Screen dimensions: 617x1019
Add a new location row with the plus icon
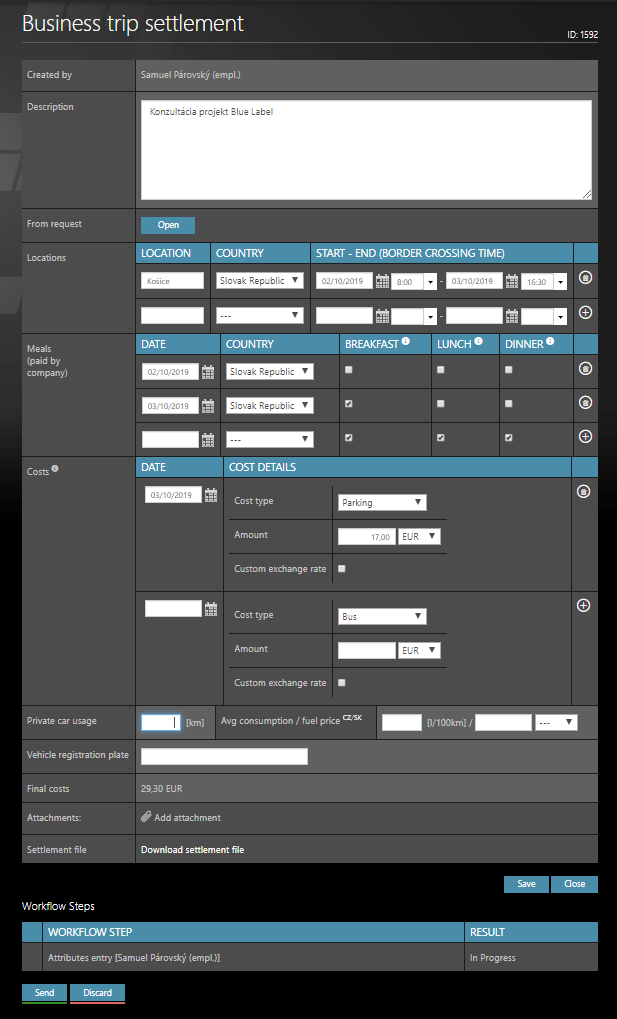pyautogui.click(x=585, y=314)
